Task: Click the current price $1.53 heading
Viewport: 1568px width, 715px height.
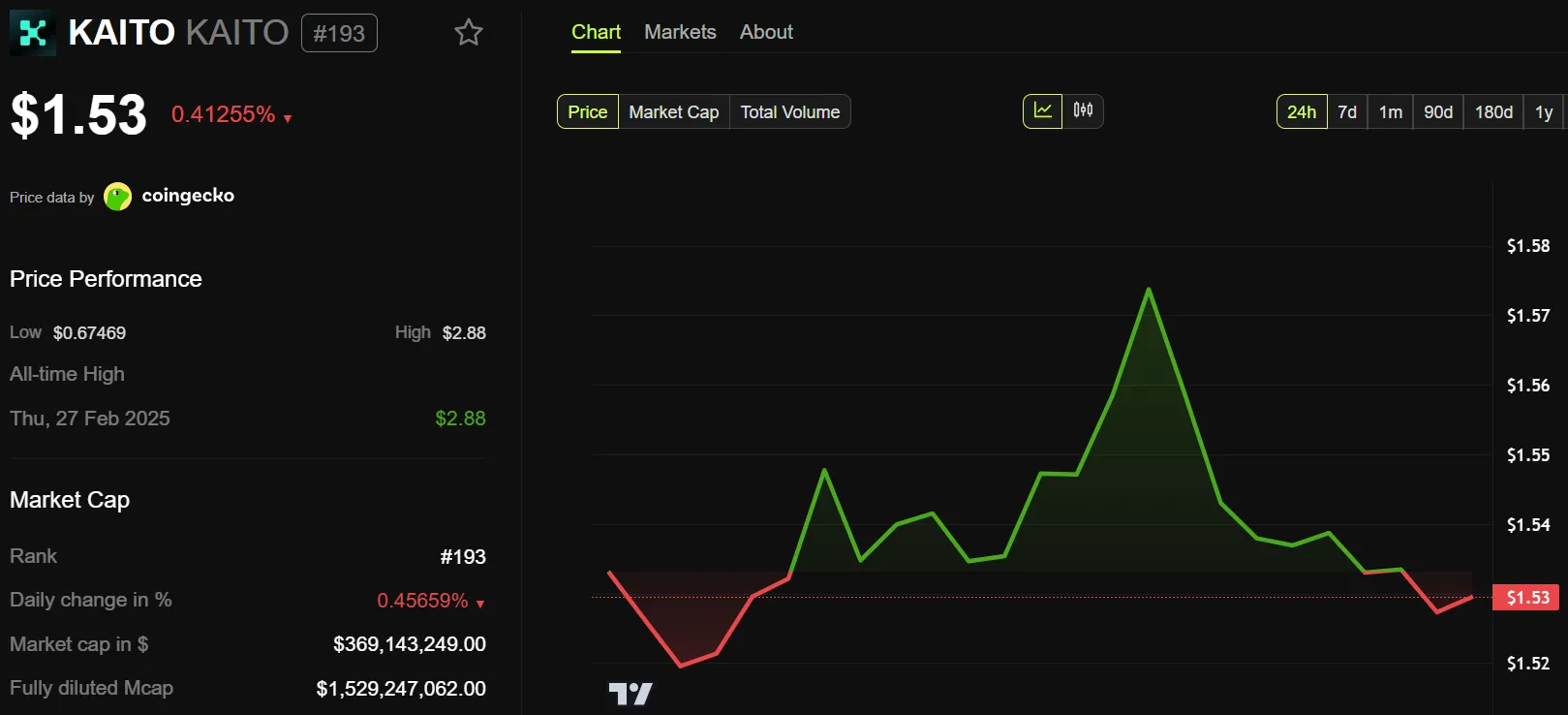Action: click(78, 114)
